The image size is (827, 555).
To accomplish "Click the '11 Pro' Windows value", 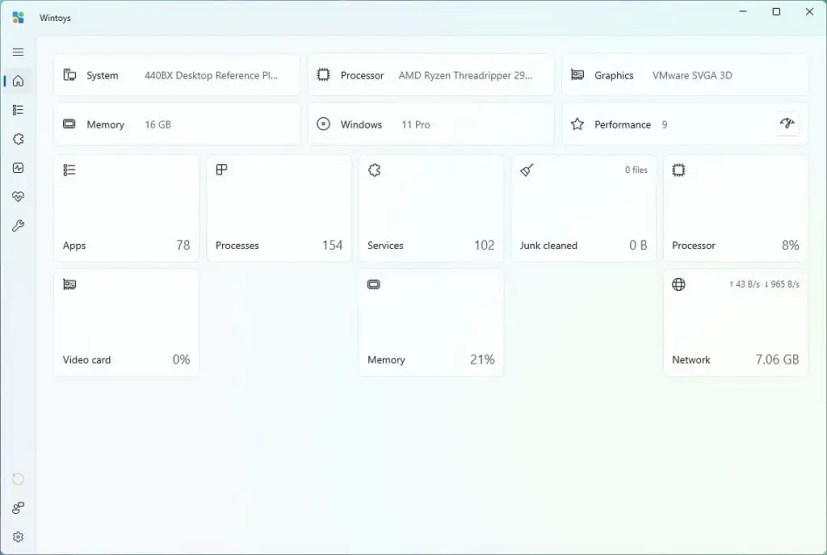I will click(416, 125).
